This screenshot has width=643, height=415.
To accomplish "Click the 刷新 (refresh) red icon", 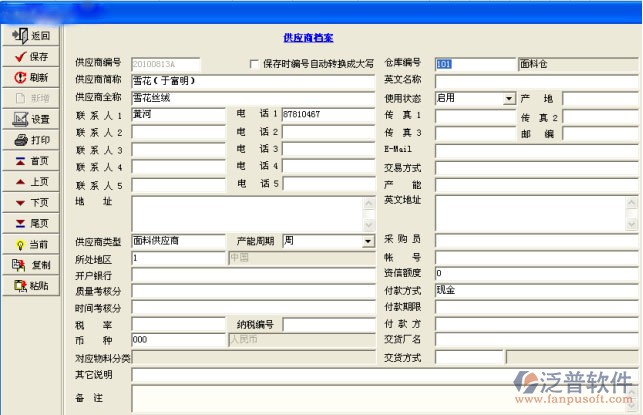I will pos(20,77).
